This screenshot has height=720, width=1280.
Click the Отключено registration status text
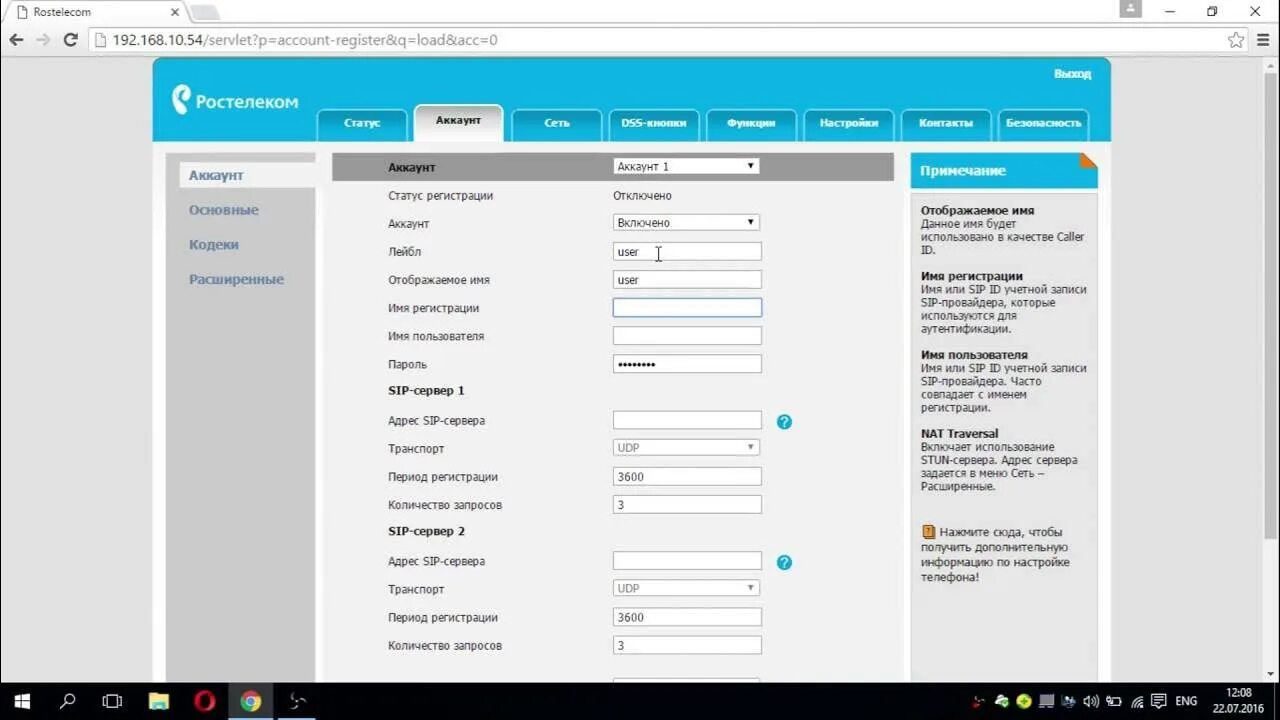(644, 196)
